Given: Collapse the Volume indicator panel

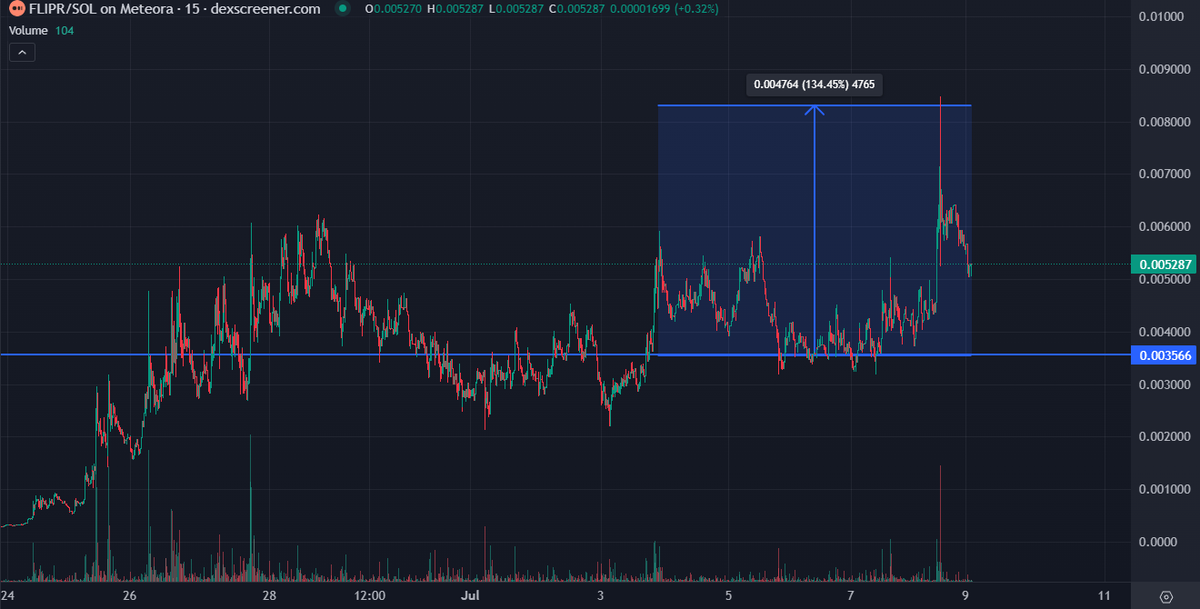Looking at the screenshot, I should point(21,51).
